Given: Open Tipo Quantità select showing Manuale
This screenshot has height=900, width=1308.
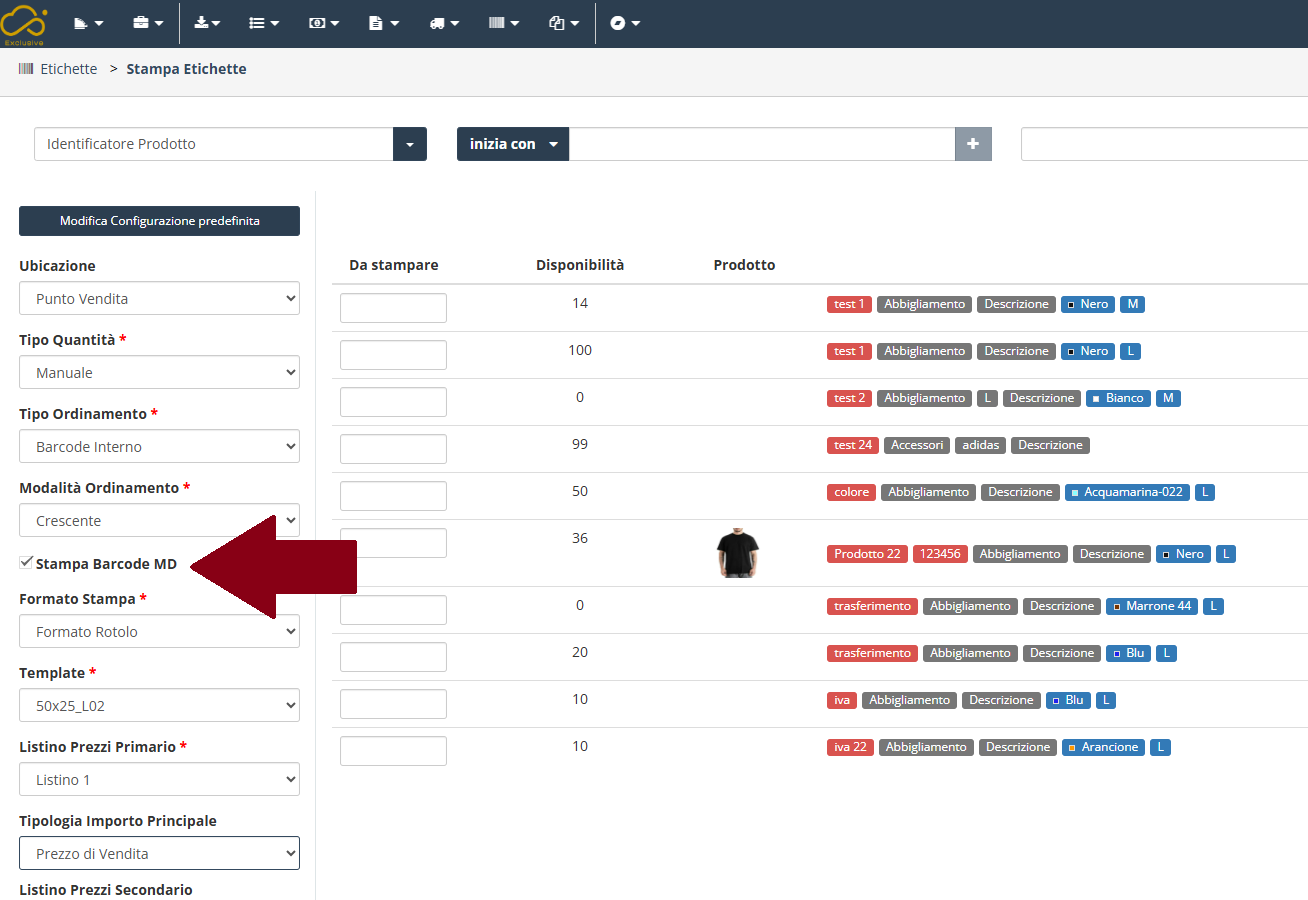Looking at the screenshot, I should pyautogui.click(x=159, y=372).
